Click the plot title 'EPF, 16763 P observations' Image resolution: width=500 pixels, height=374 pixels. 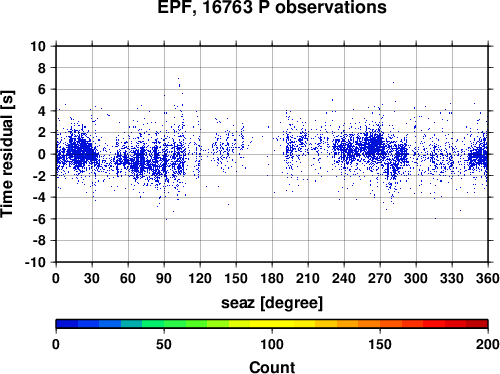pyautogui.click(x=272, y=7)
